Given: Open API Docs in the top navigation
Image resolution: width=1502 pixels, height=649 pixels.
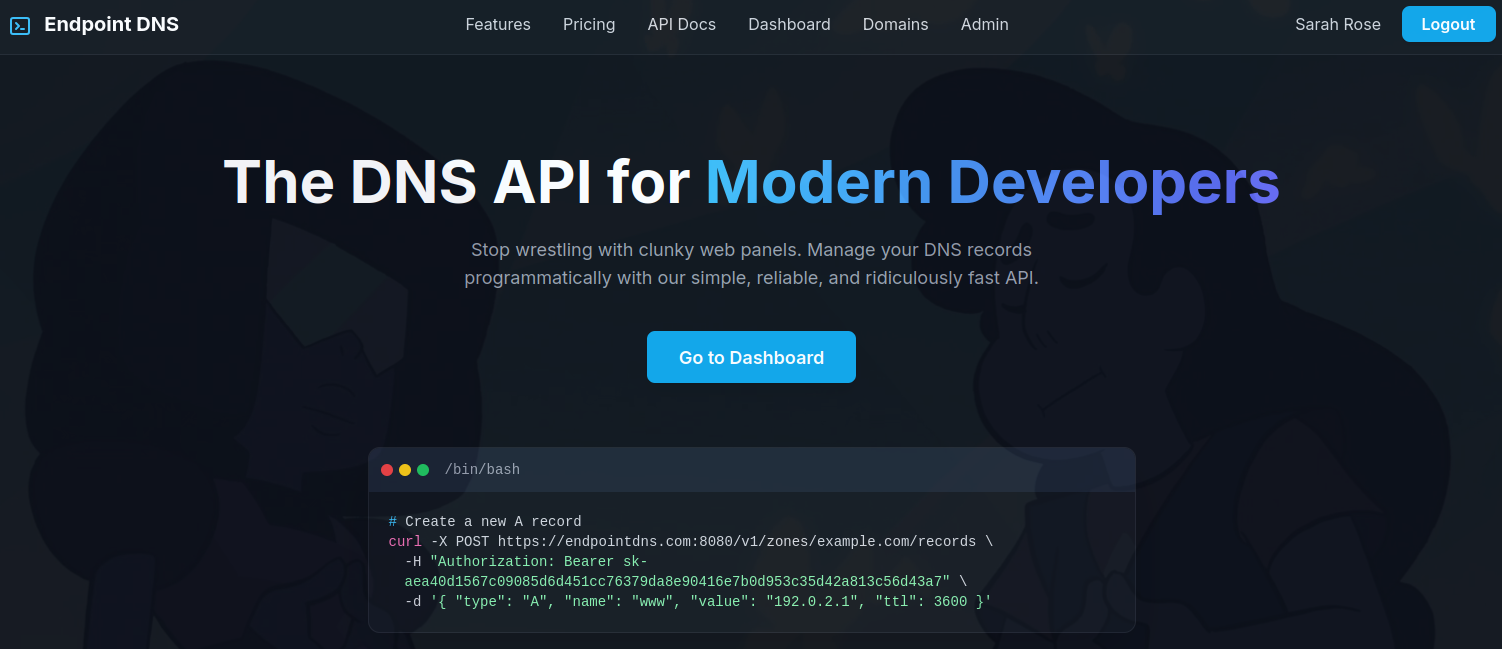Looking at the screenshot, I should tap(681, 25).
